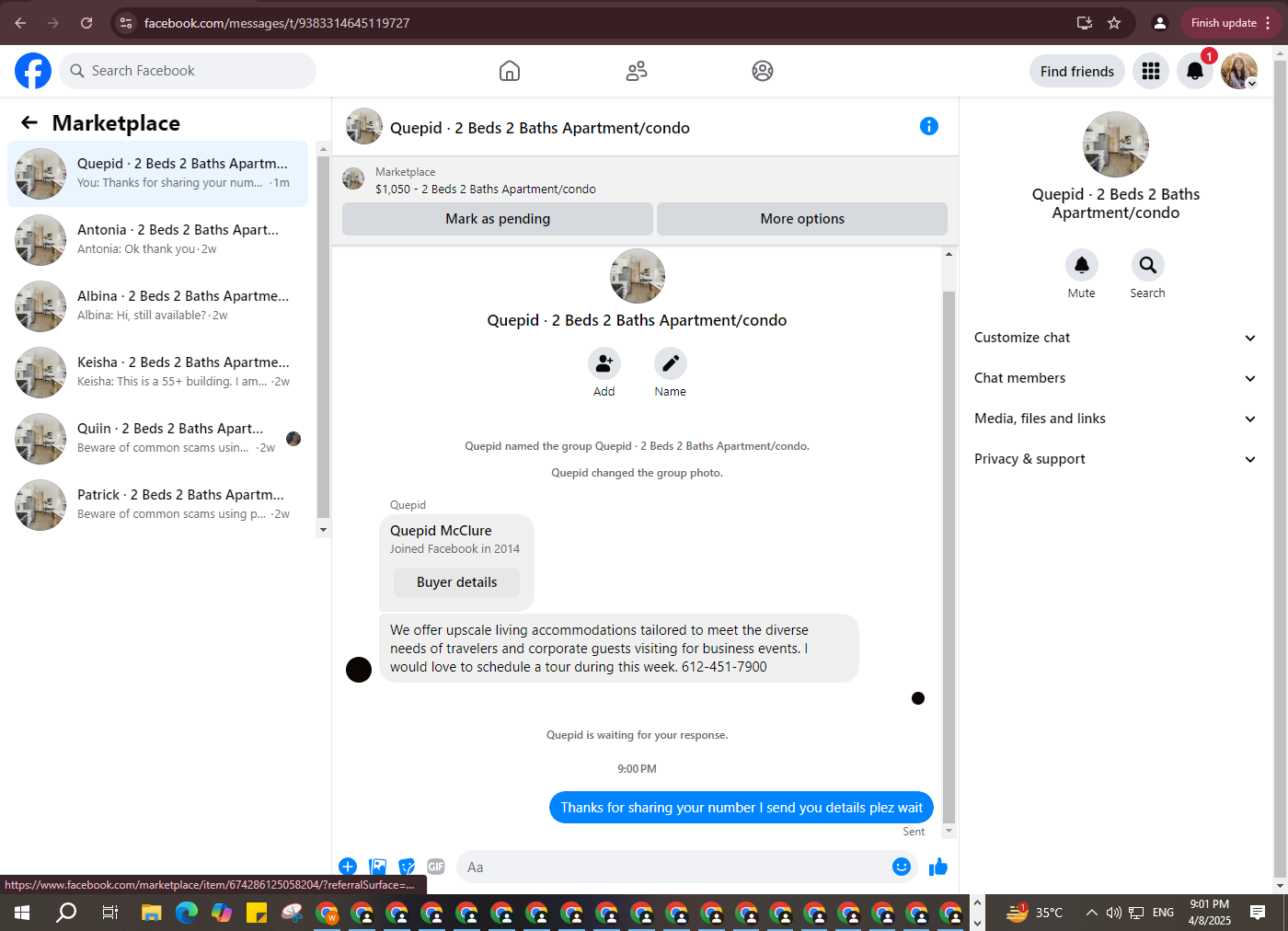Open the Task View taskbar icon
Viewport: 1288px width, 931px height.
pyautogui.click(x=109, y=913)
